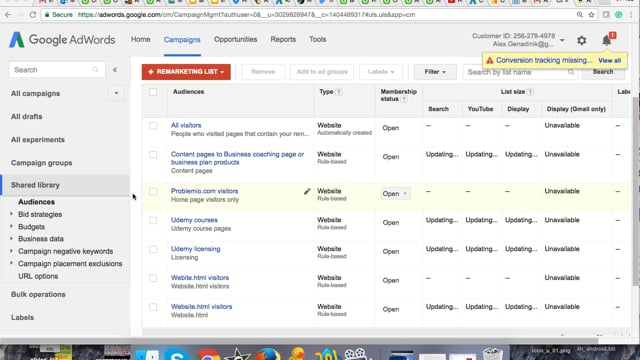
Task: Go to the Home tab
Action: tap(140, 40)
